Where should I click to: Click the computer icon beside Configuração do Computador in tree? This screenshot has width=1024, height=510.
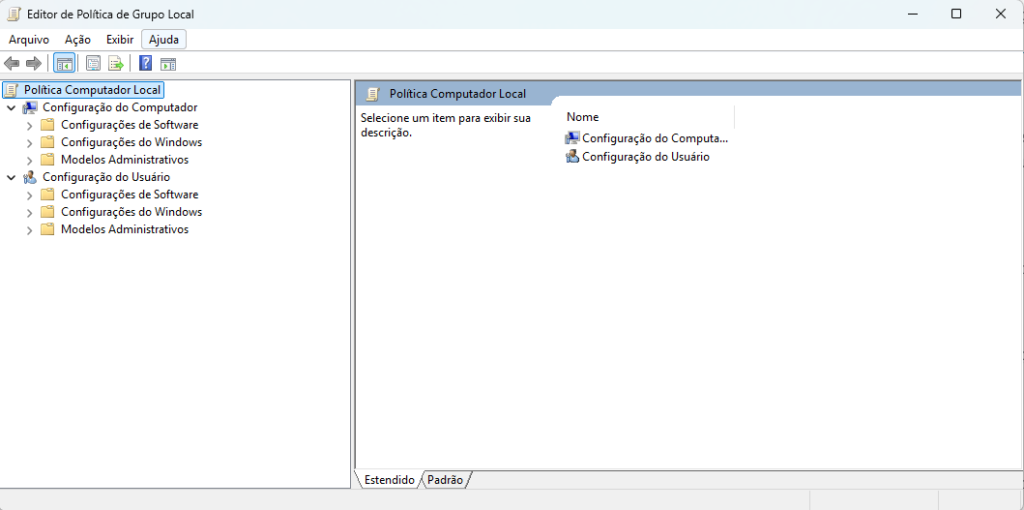pos(30,107)
